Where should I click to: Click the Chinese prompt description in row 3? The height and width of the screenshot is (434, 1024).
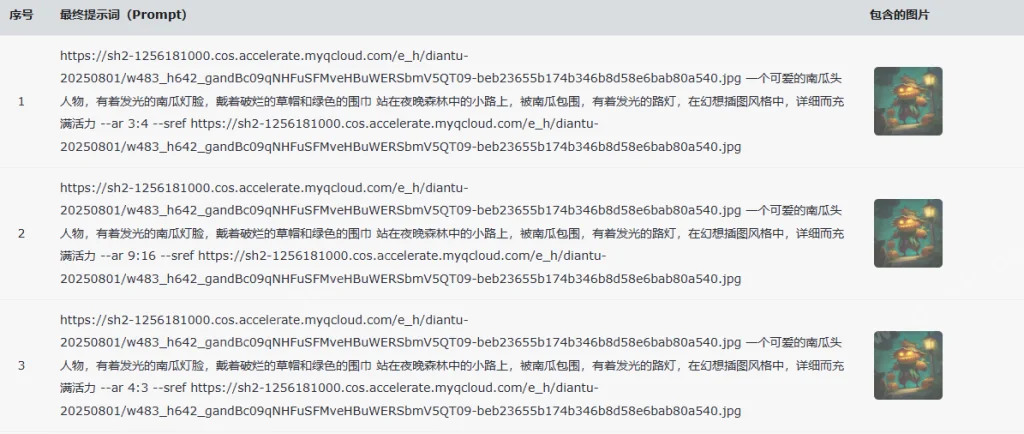point(452,365)
